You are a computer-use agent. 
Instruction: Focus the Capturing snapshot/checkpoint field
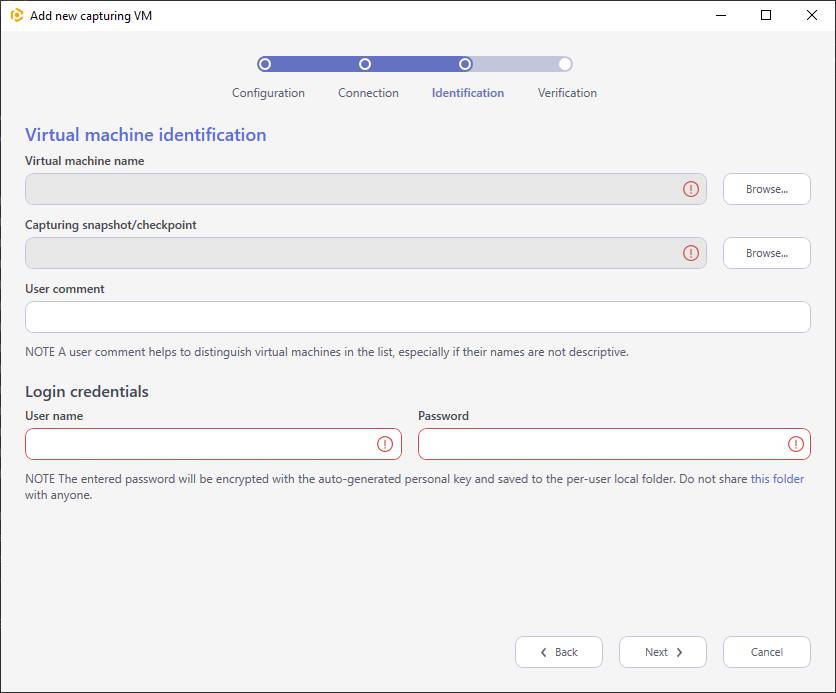click(x=366, y=253)
